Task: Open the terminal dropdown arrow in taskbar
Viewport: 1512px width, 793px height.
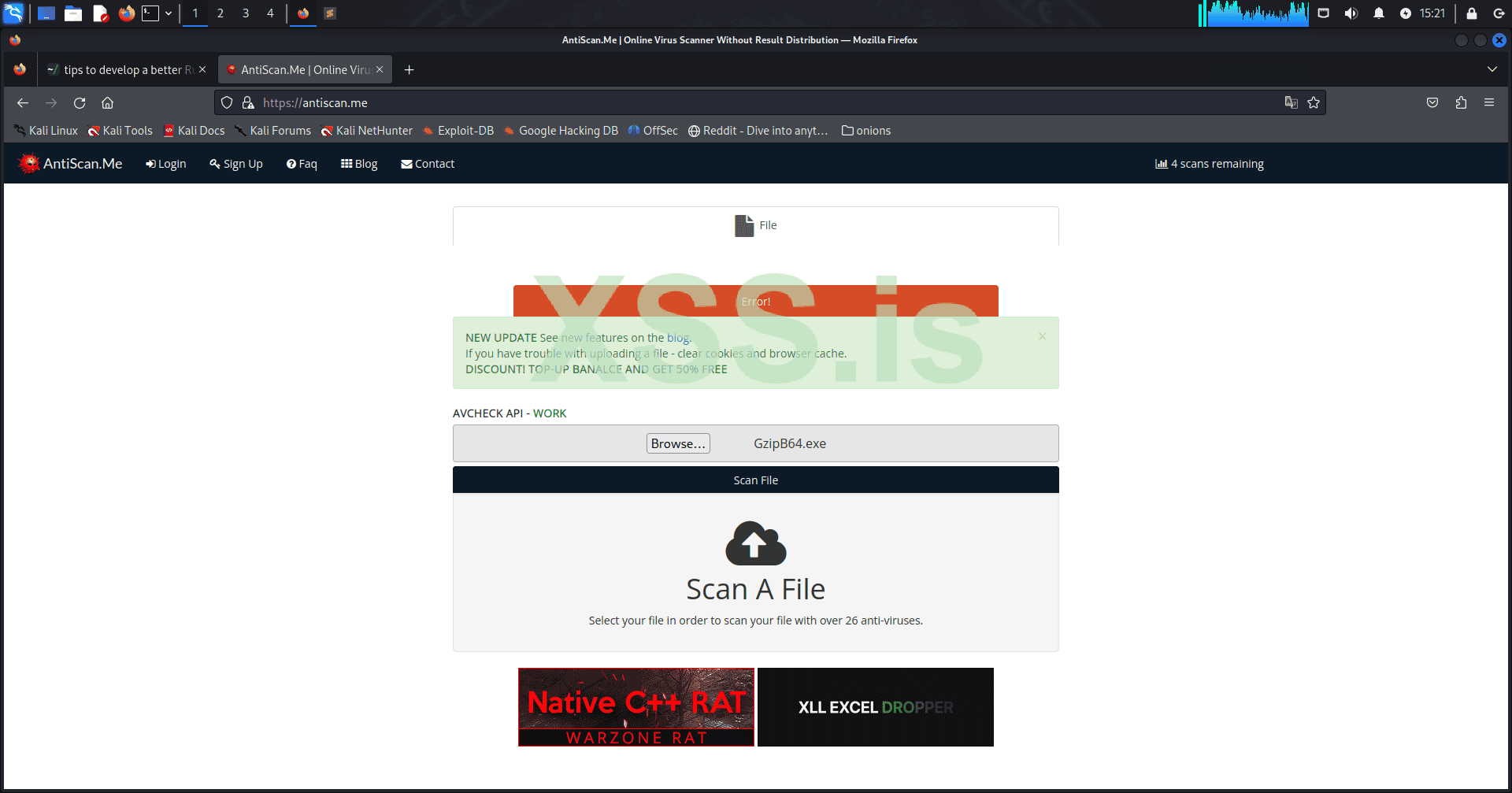Action: (x=169, y=13)
